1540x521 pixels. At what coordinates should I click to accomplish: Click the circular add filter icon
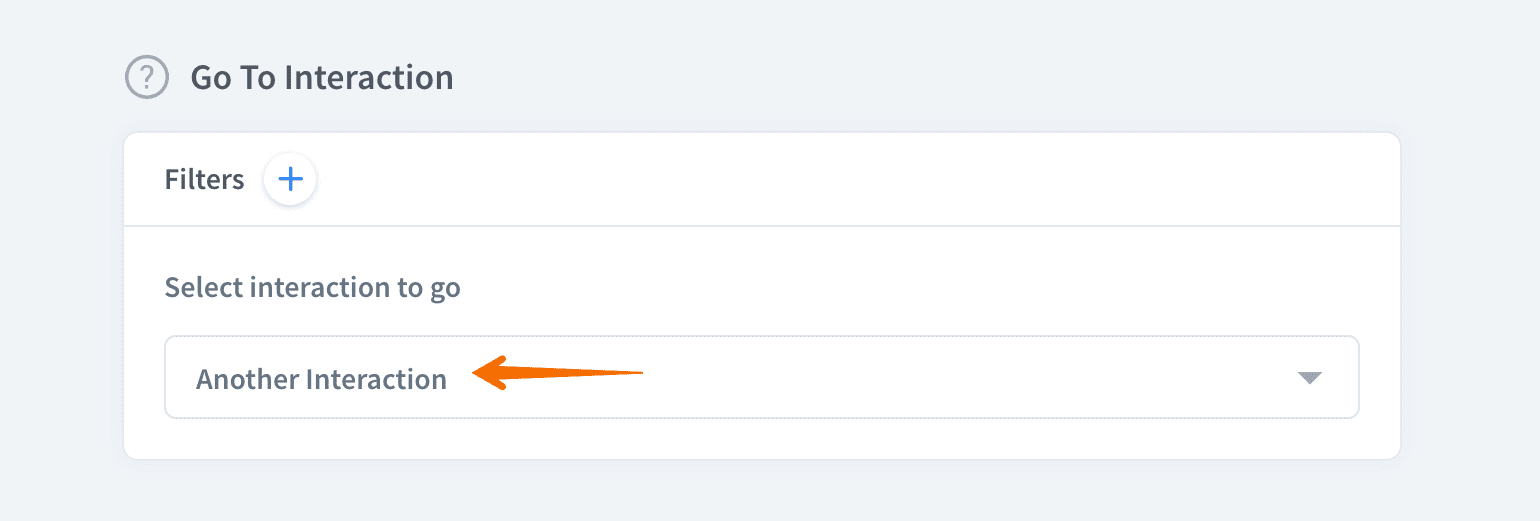tap(290, 180)
